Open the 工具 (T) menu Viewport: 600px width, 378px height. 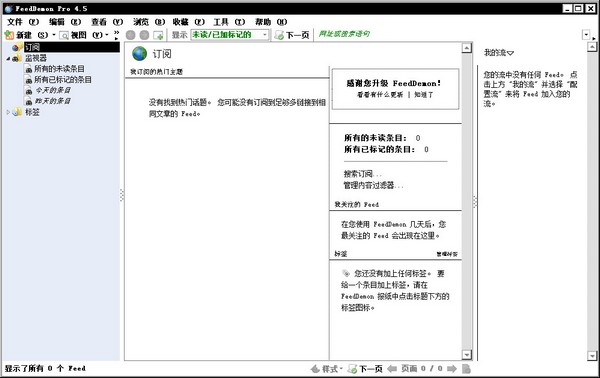point(229,22)
